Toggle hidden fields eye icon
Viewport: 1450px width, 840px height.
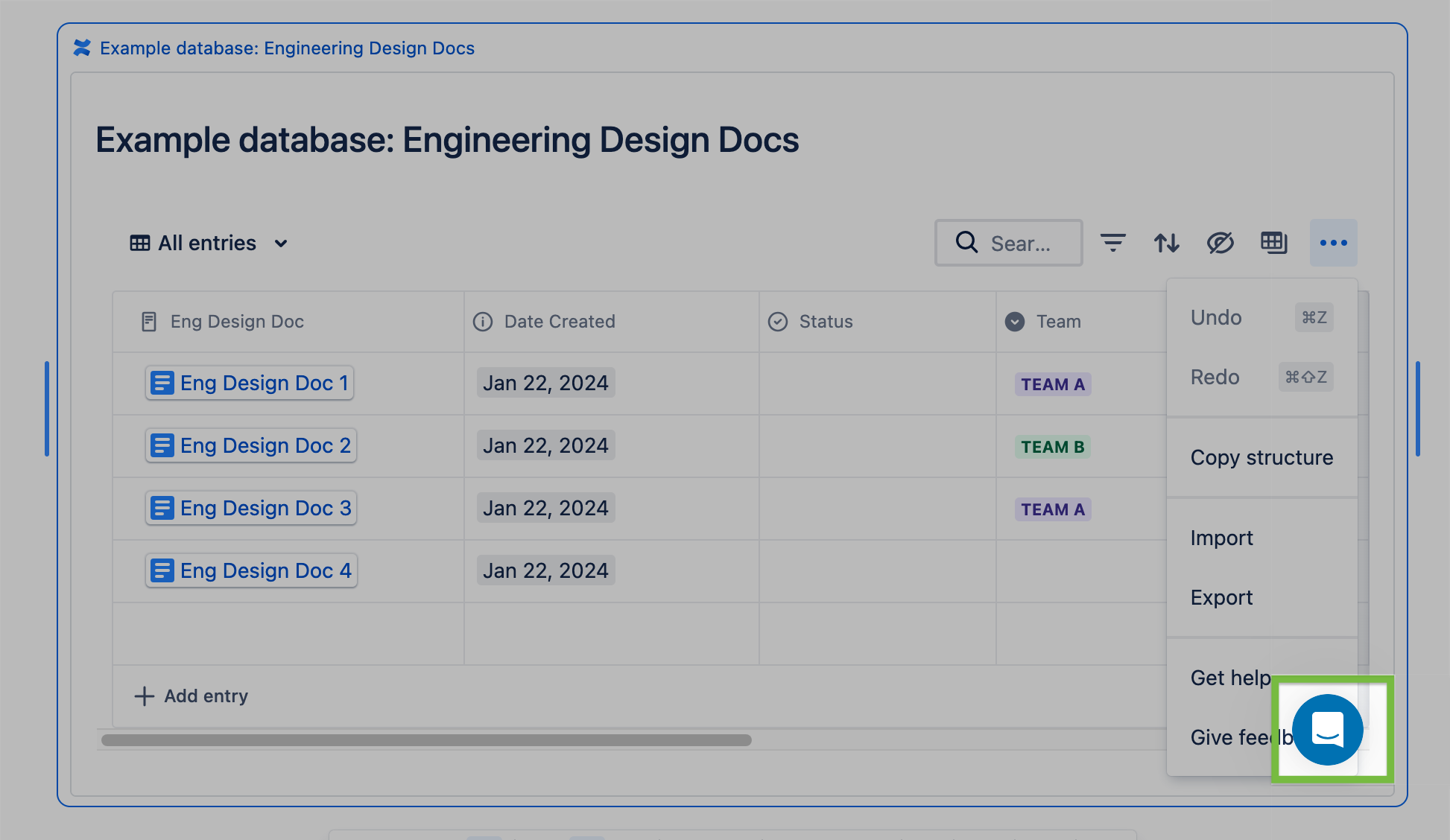[x=1221, y=243]
